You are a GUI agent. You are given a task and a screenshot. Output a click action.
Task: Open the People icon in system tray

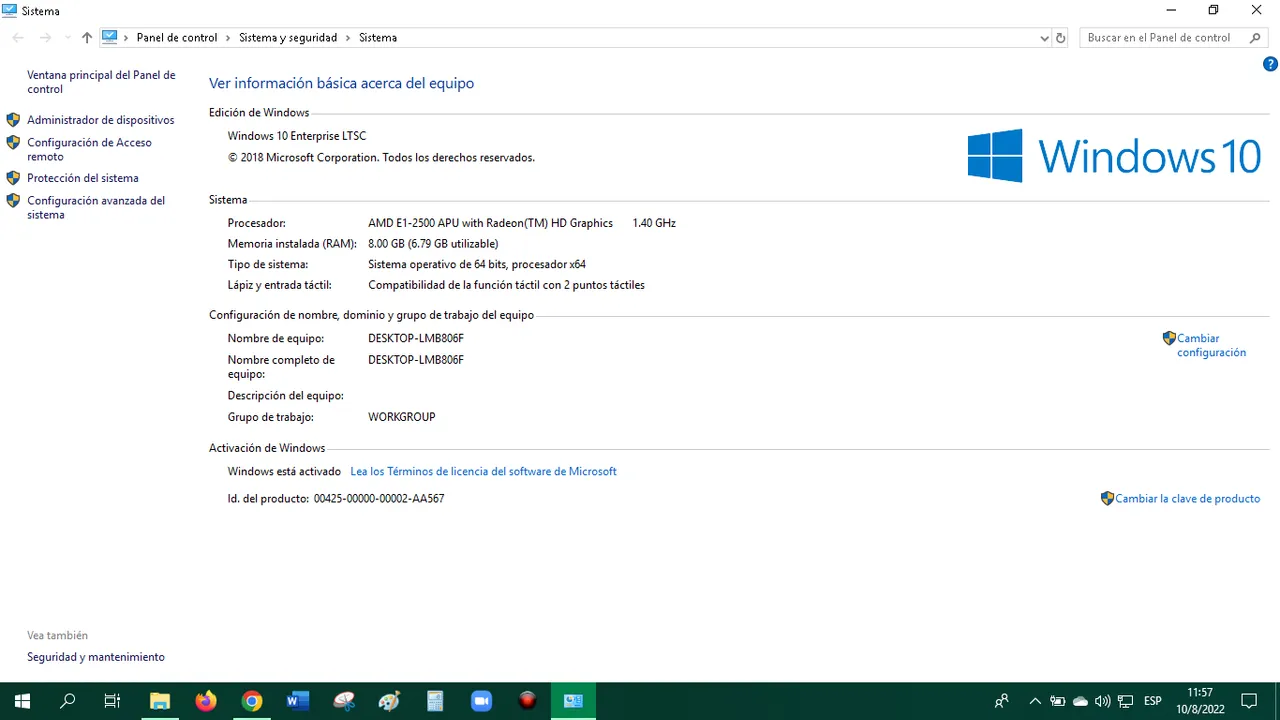tap(1002, 701)
